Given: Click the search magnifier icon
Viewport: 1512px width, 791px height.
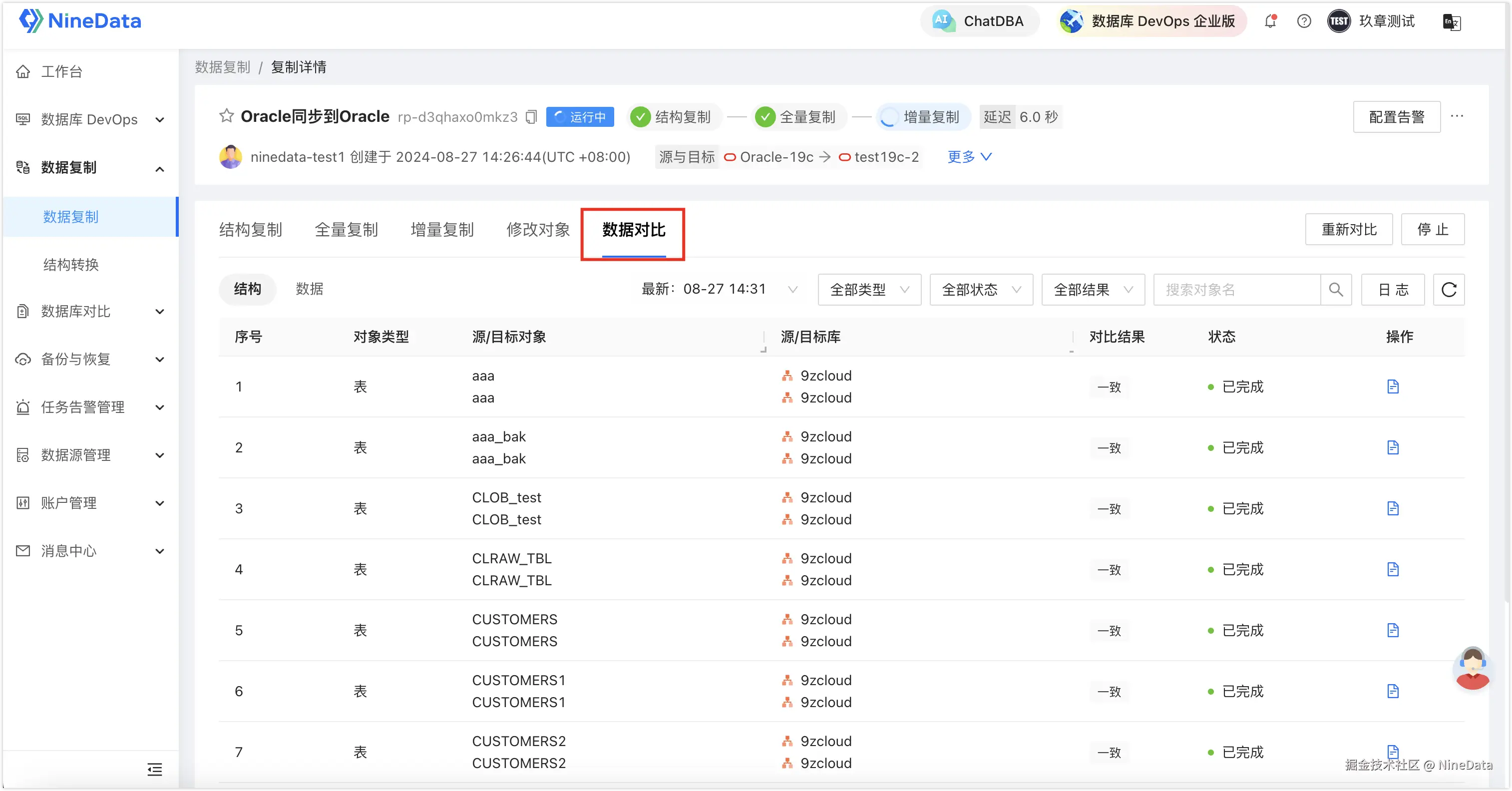Looking at the screenshot, I should (1336, 289).
